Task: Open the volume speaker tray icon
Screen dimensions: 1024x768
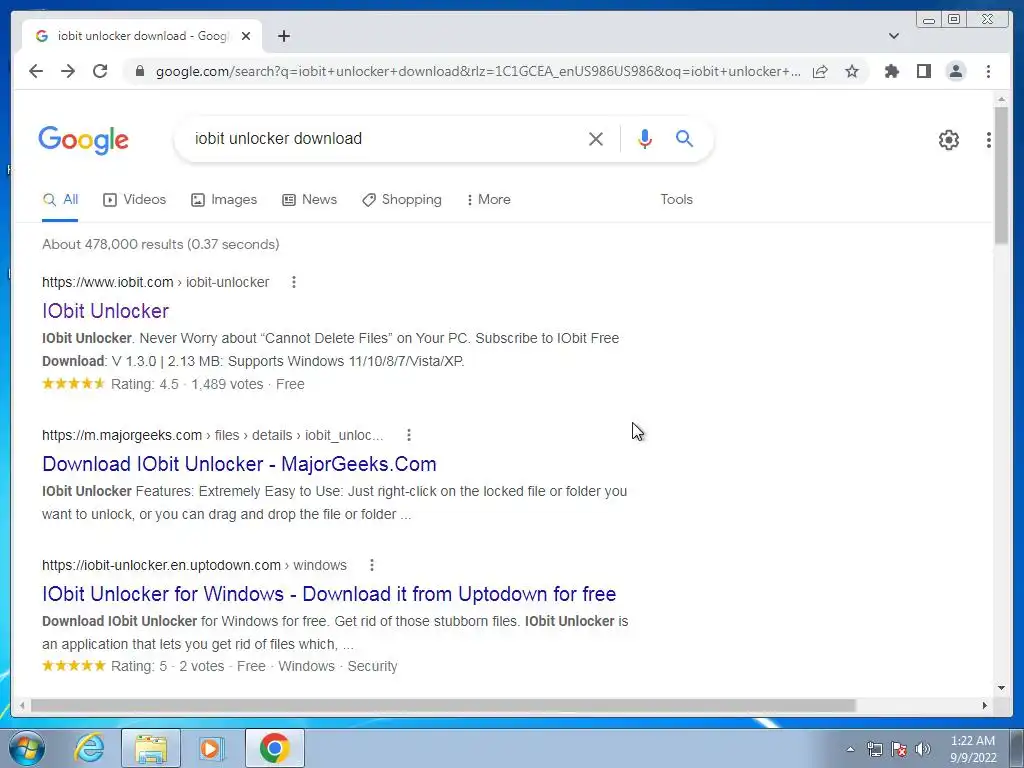Action: click(923, 749)
